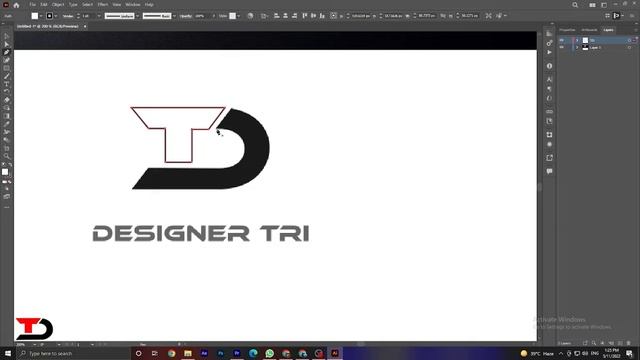The image size is (640, 360).
Task: Open the stroke color dropdown arrow
Action: point(56,16)
